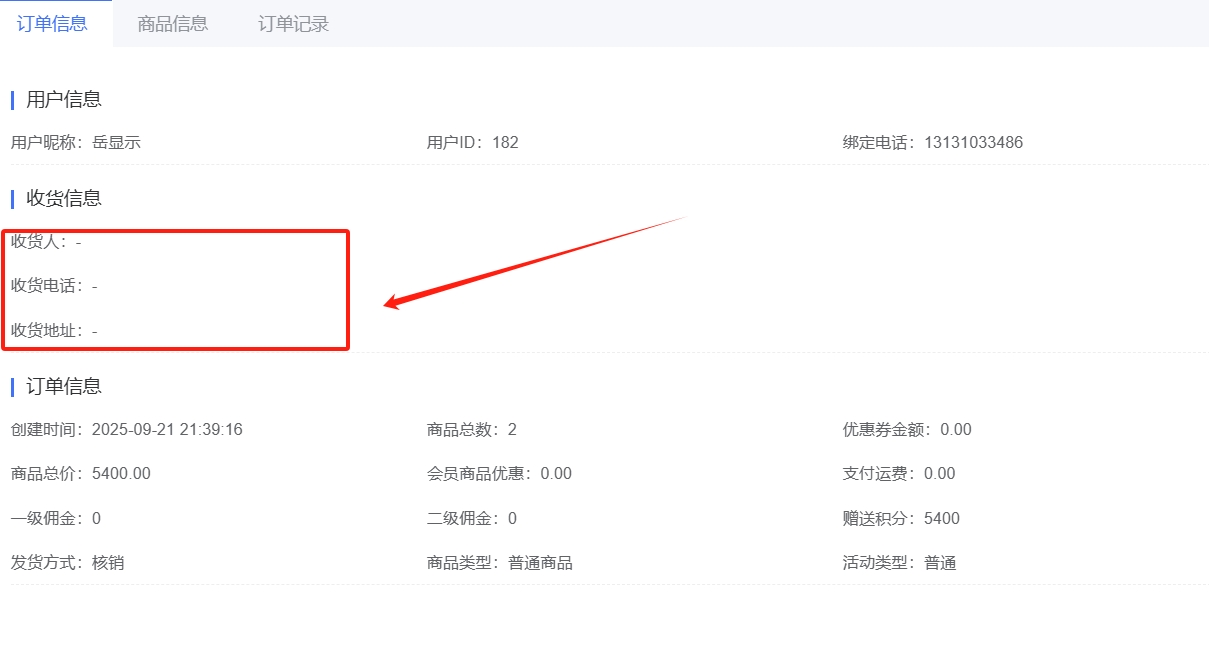Image resolution: width=1209 pixels, height=662 pixels.
Task: Click the 商品类型: 普通商品 field
Action: point(500,563)
